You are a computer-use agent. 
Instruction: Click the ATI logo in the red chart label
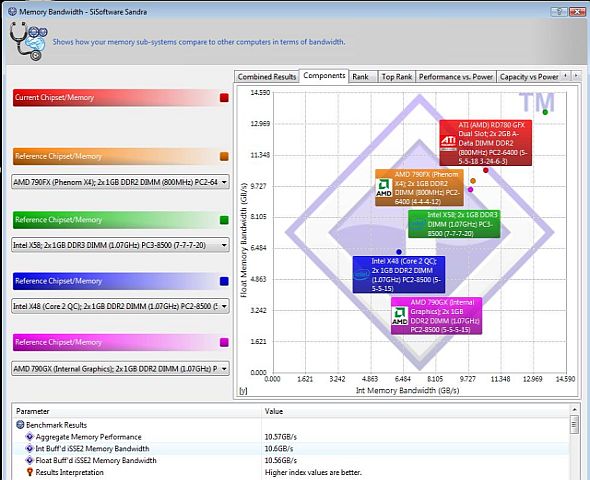(448, 143)
